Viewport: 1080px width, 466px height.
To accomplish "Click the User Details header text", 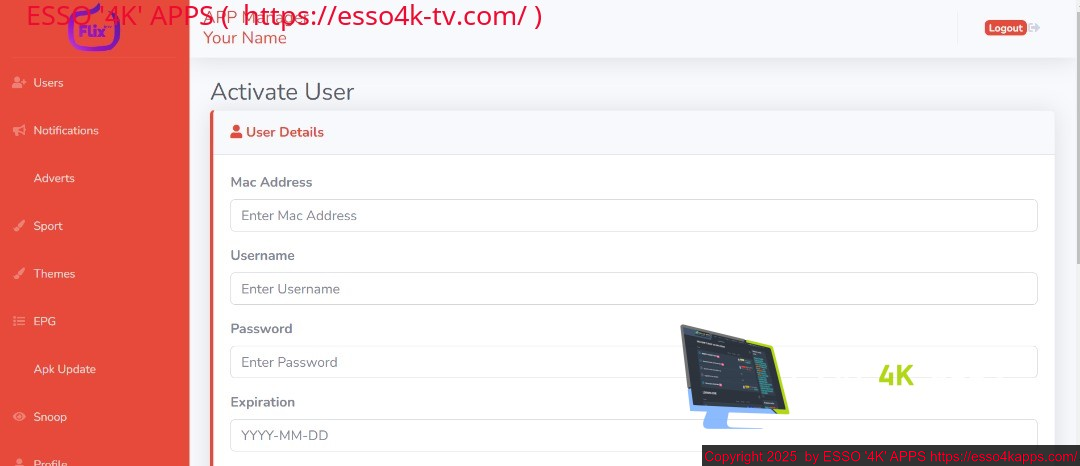I will [284, 132].
